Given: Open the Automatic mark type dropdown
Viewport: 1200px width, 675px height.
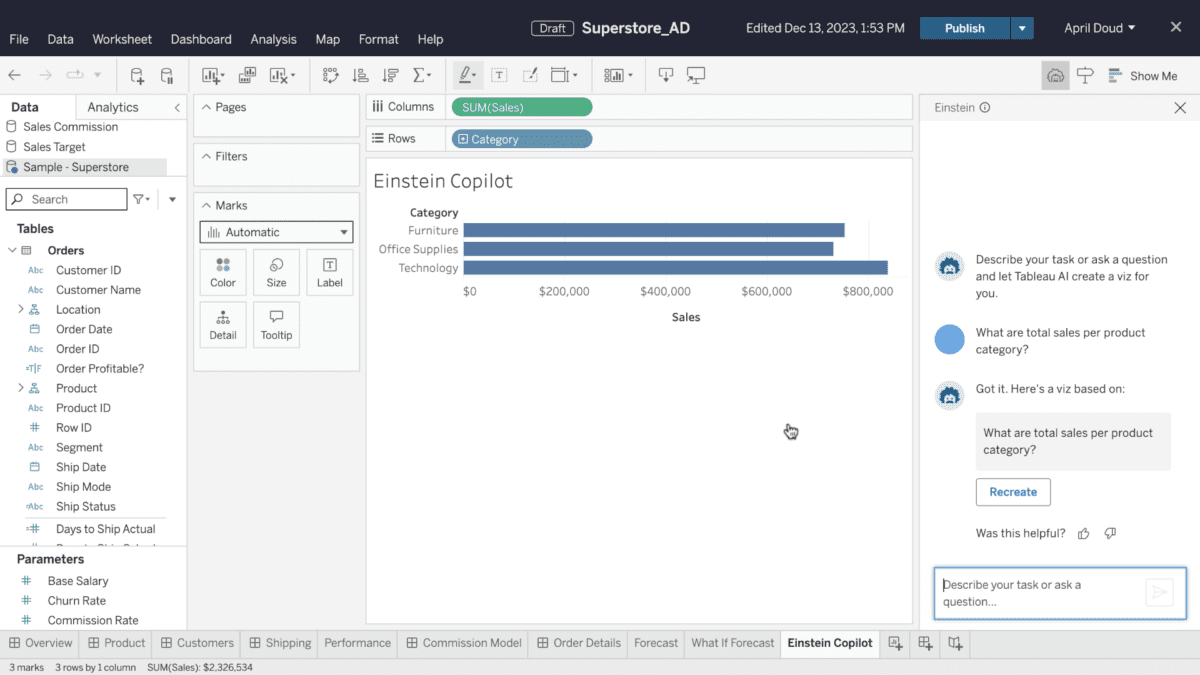Looking at the screenshot, I should 276,231.
